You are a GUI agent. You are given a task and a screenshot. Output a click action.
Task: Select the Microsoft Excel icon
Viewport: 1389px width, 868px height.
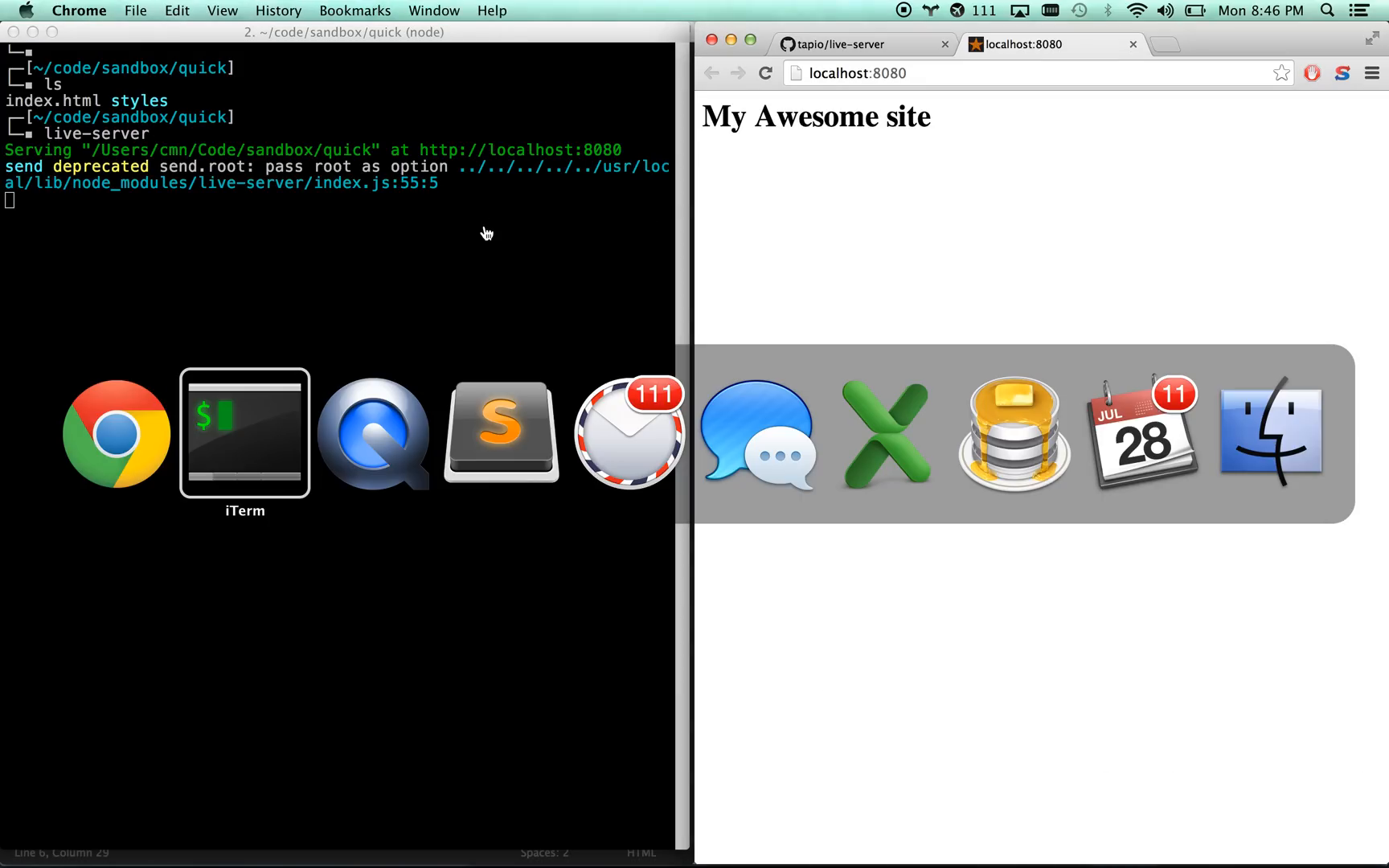pos(885,434)
